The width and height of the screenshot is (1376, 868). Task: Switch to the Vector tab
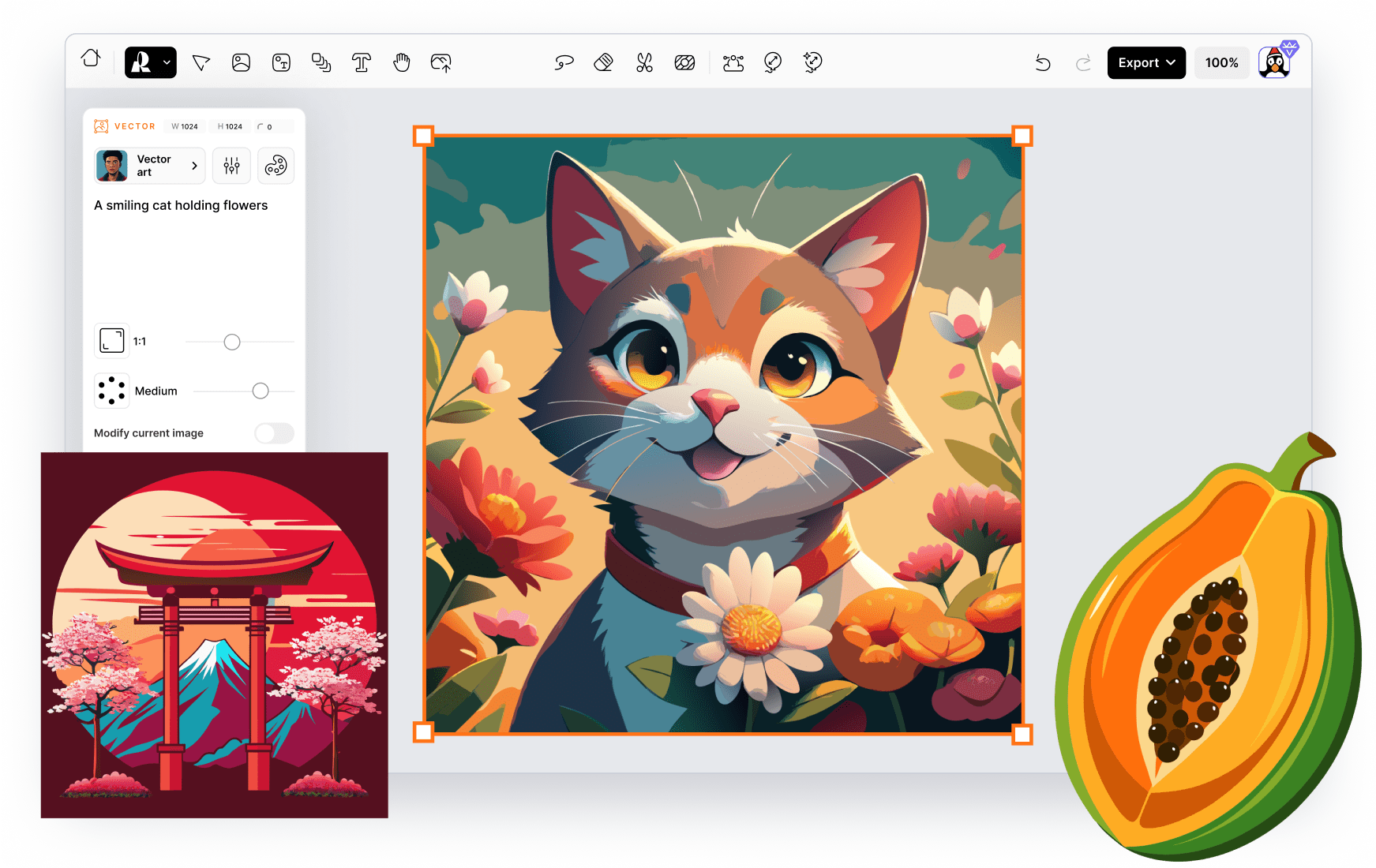(124, 126)
